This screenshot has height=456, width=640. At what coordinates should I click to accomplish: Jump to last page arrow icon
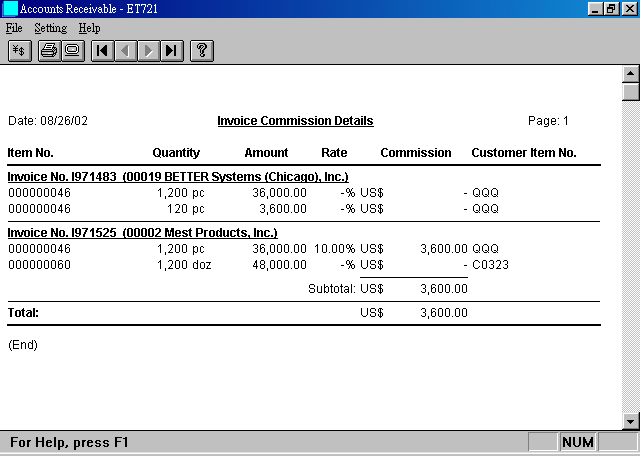(172, 51)
